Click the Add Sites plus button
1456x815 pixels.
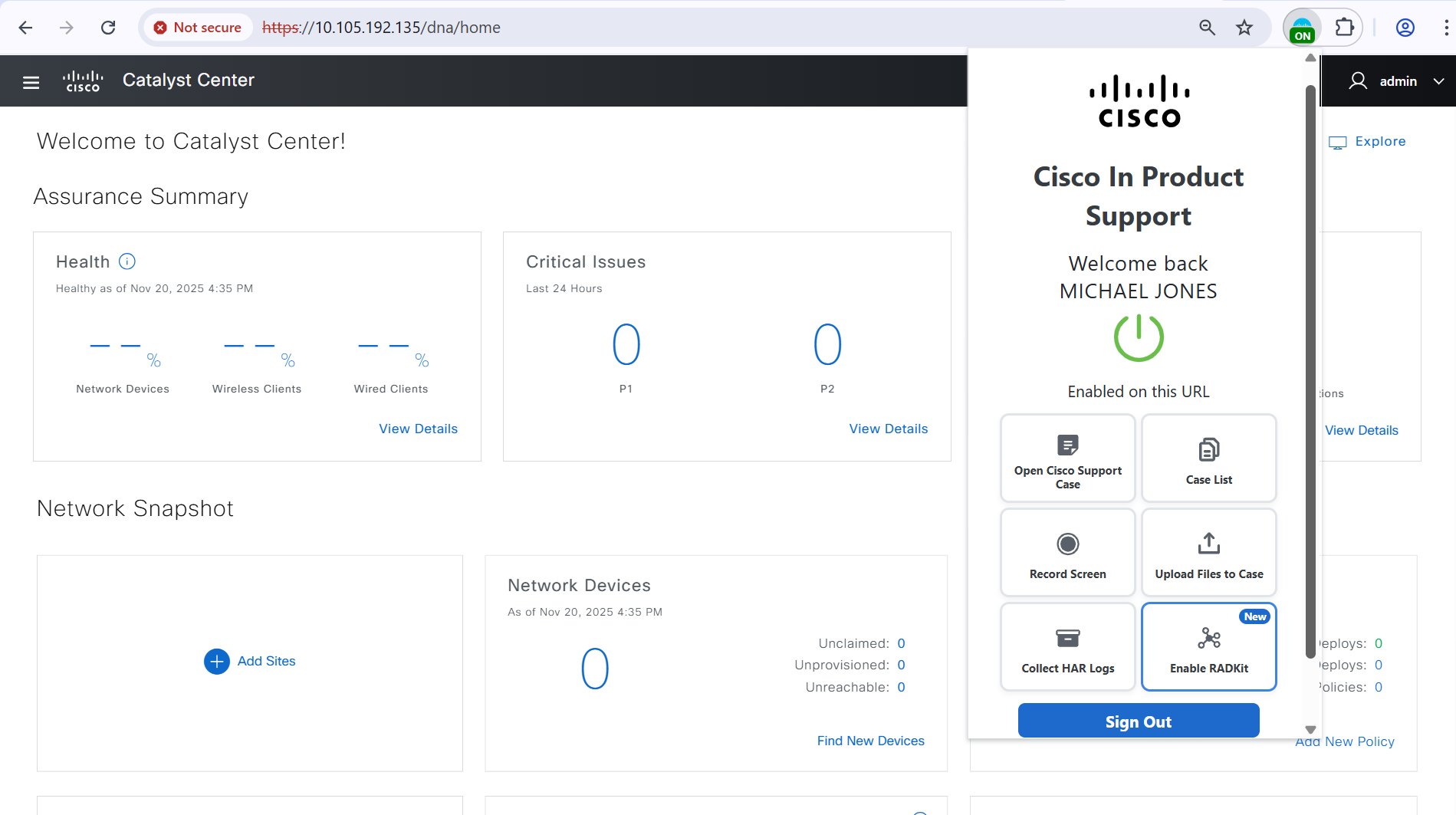coord(217,661)
